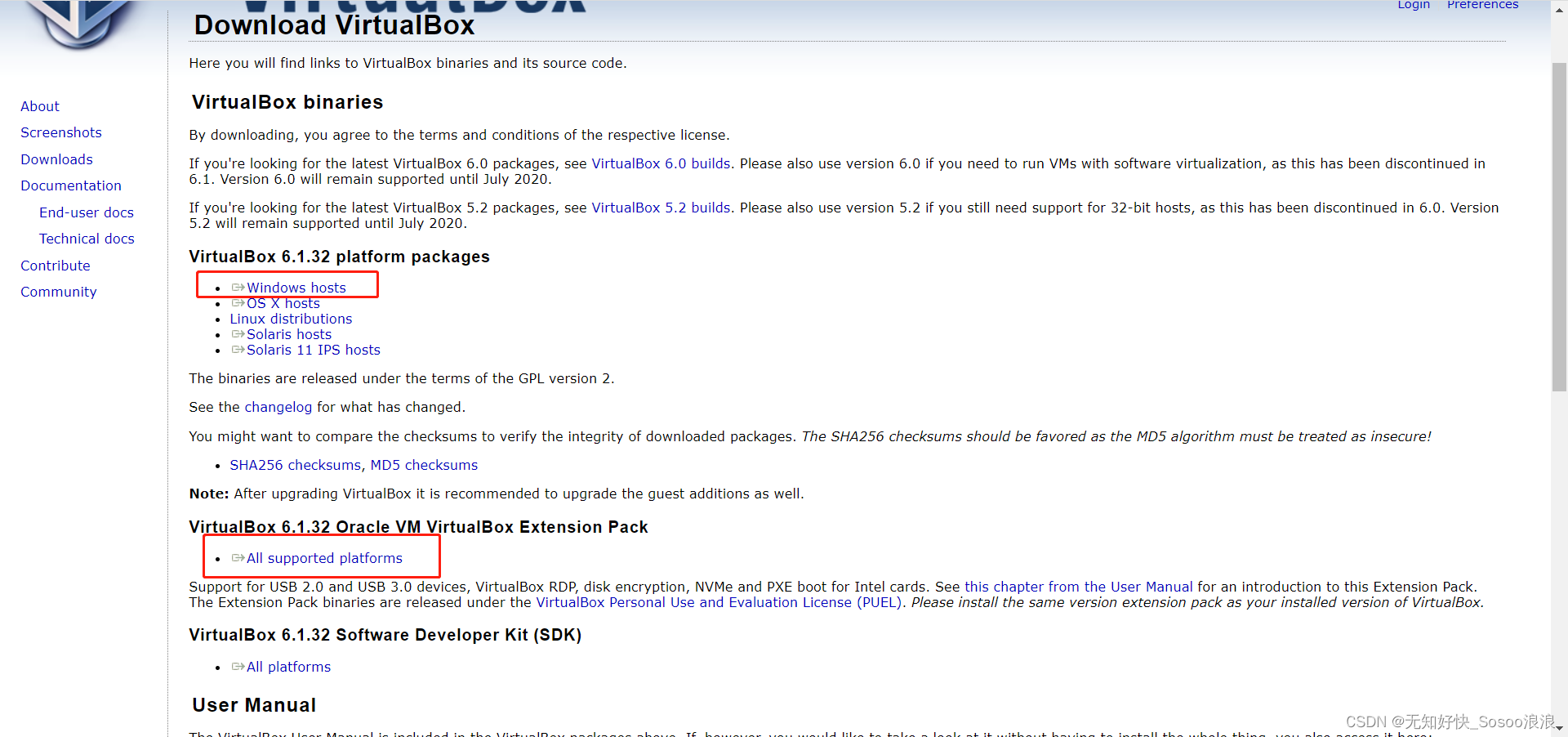The width and height of the screenshot is (1568, 737).
Task: Open VirtualBox 5.2 builds link
Action: [661, 208]
